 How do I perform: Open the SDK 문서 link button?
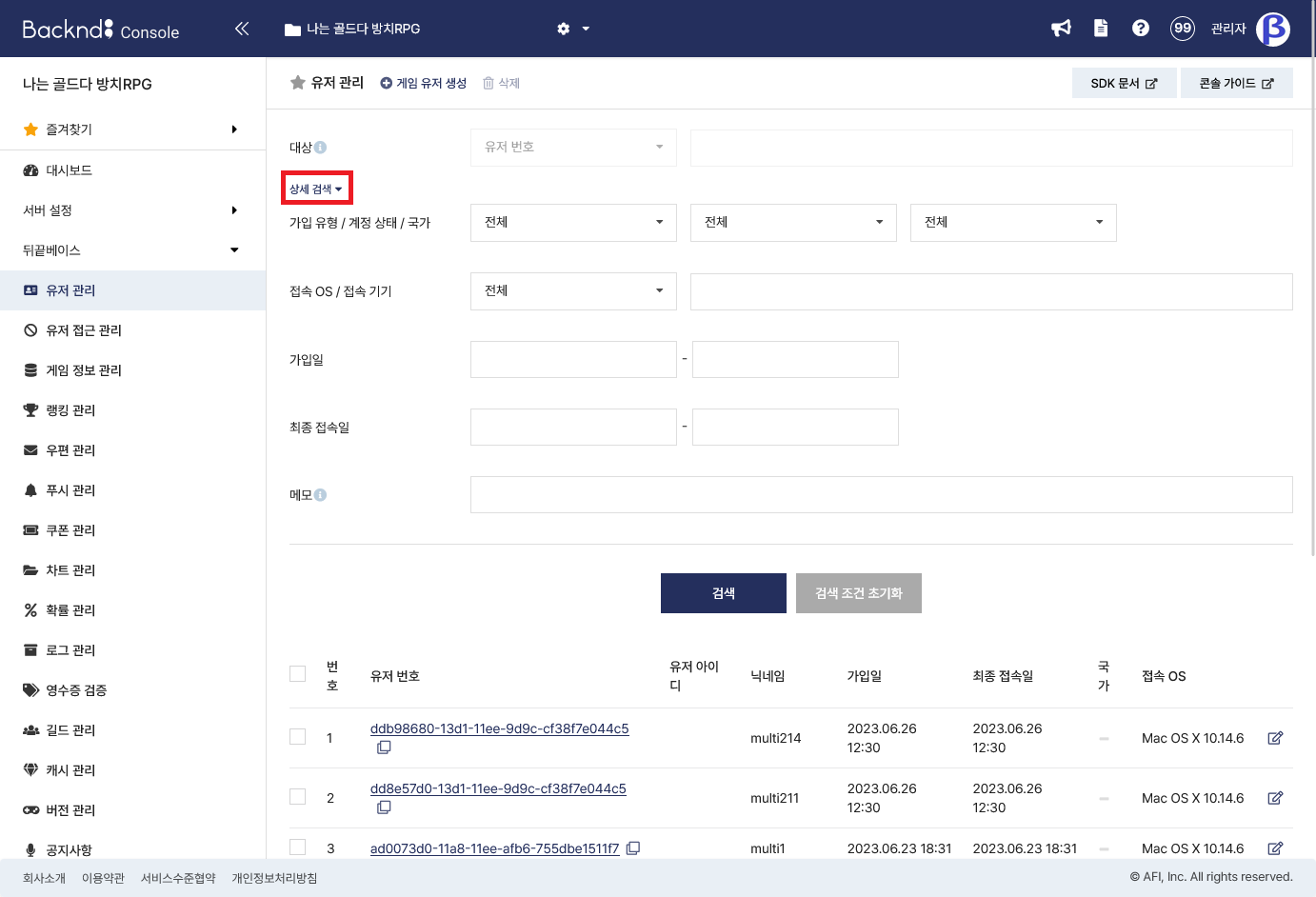coord(1124,83)
